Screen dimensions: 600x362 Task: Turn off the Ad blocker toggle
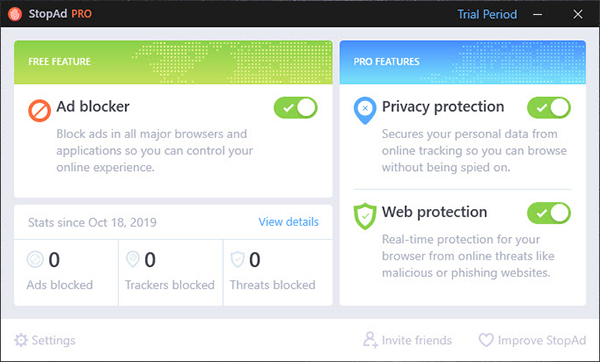295,108
